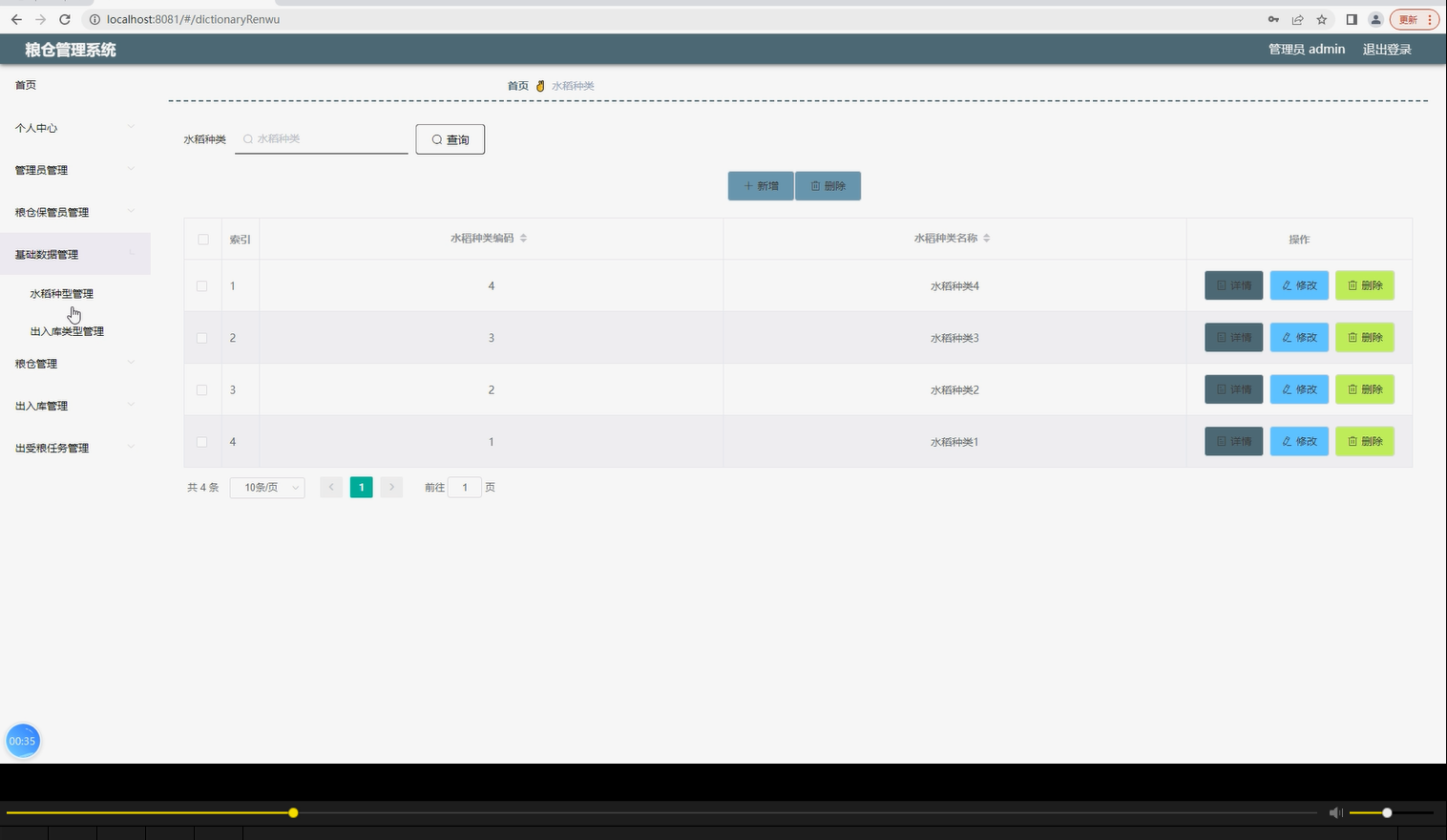Click the browser address bar URL
Screen dimensions: 1447x840
(x=193, y=19)
